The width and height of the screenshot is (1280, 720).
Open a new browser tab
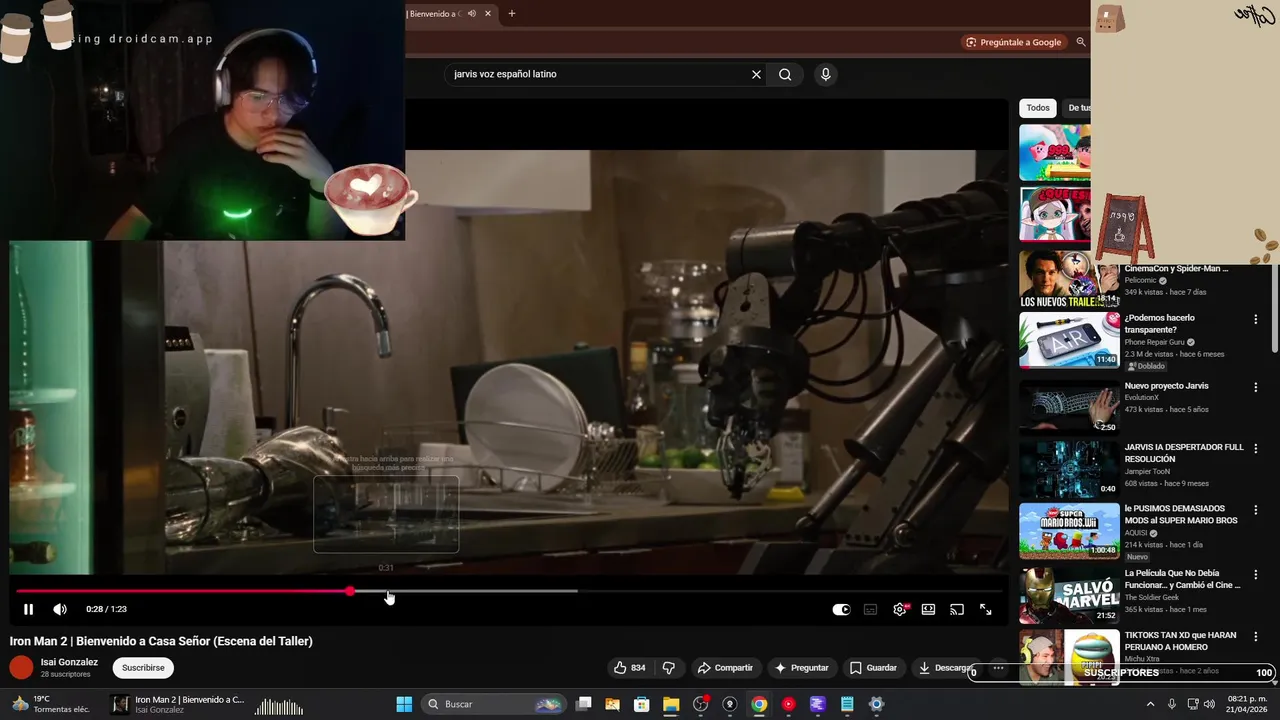point(511,14)
